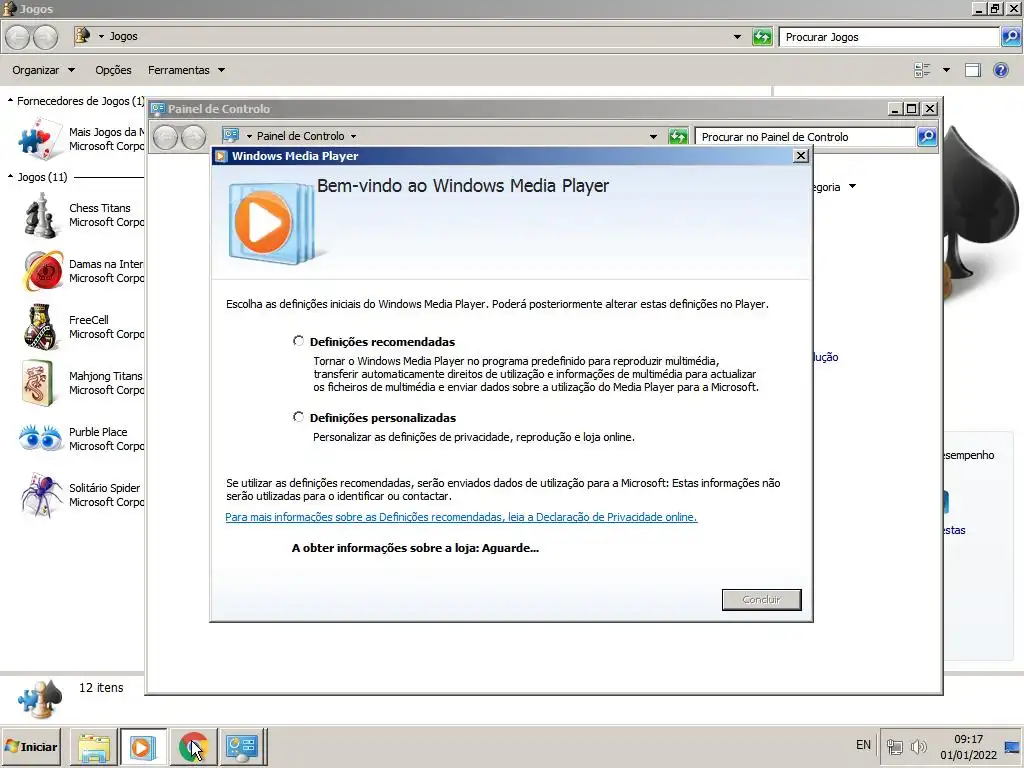
Task: Click the EN language indicator
Action: pos(863,745)
